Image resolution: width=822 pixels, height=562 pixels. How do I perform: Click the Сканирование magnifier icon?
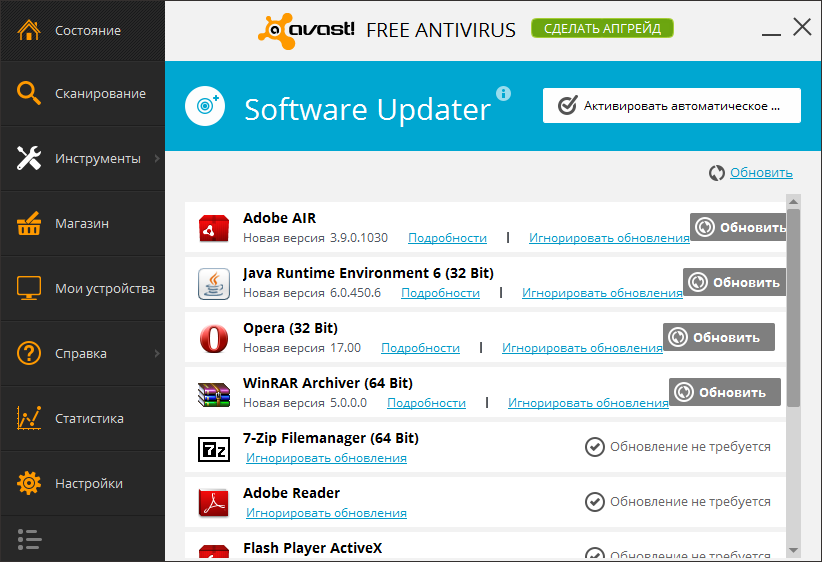point(28,93)
